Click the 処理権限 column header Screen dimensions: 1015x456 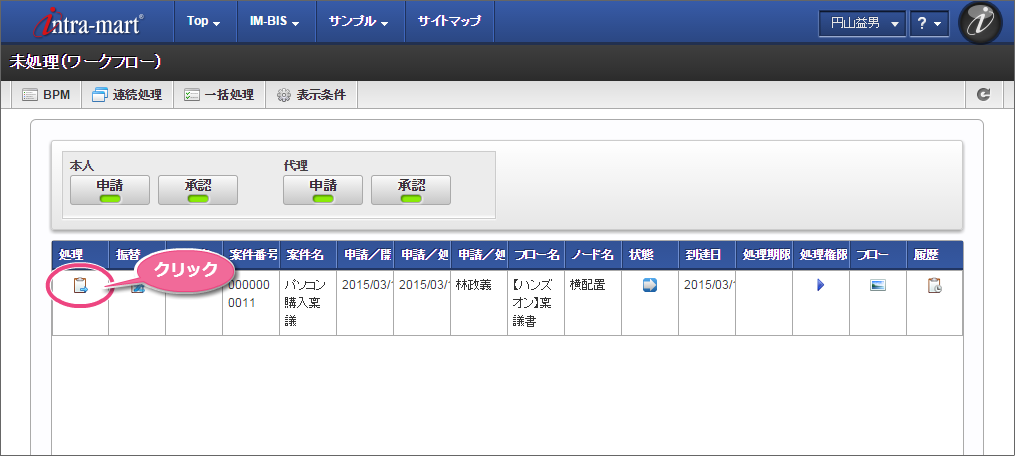(821, 255)
